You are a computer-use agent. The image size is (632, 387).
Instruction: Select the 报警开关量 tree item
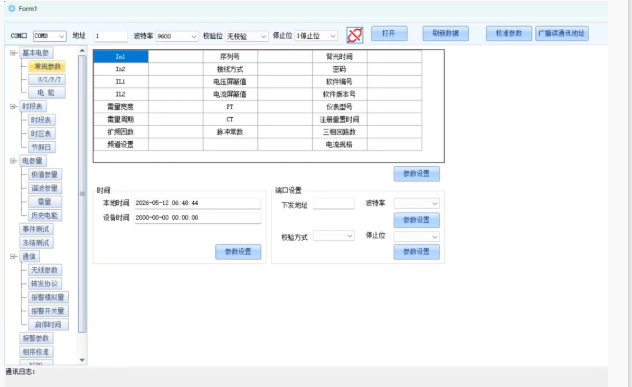click(x=48, y=311)
